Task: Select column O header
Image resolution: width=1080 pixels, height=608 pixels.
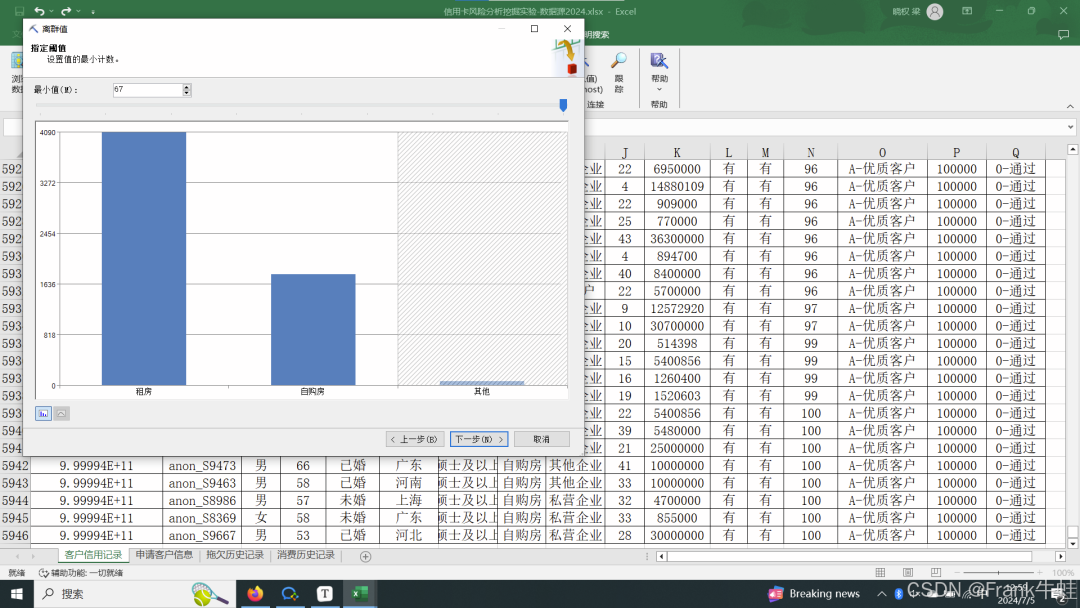Action: [882, 152]
